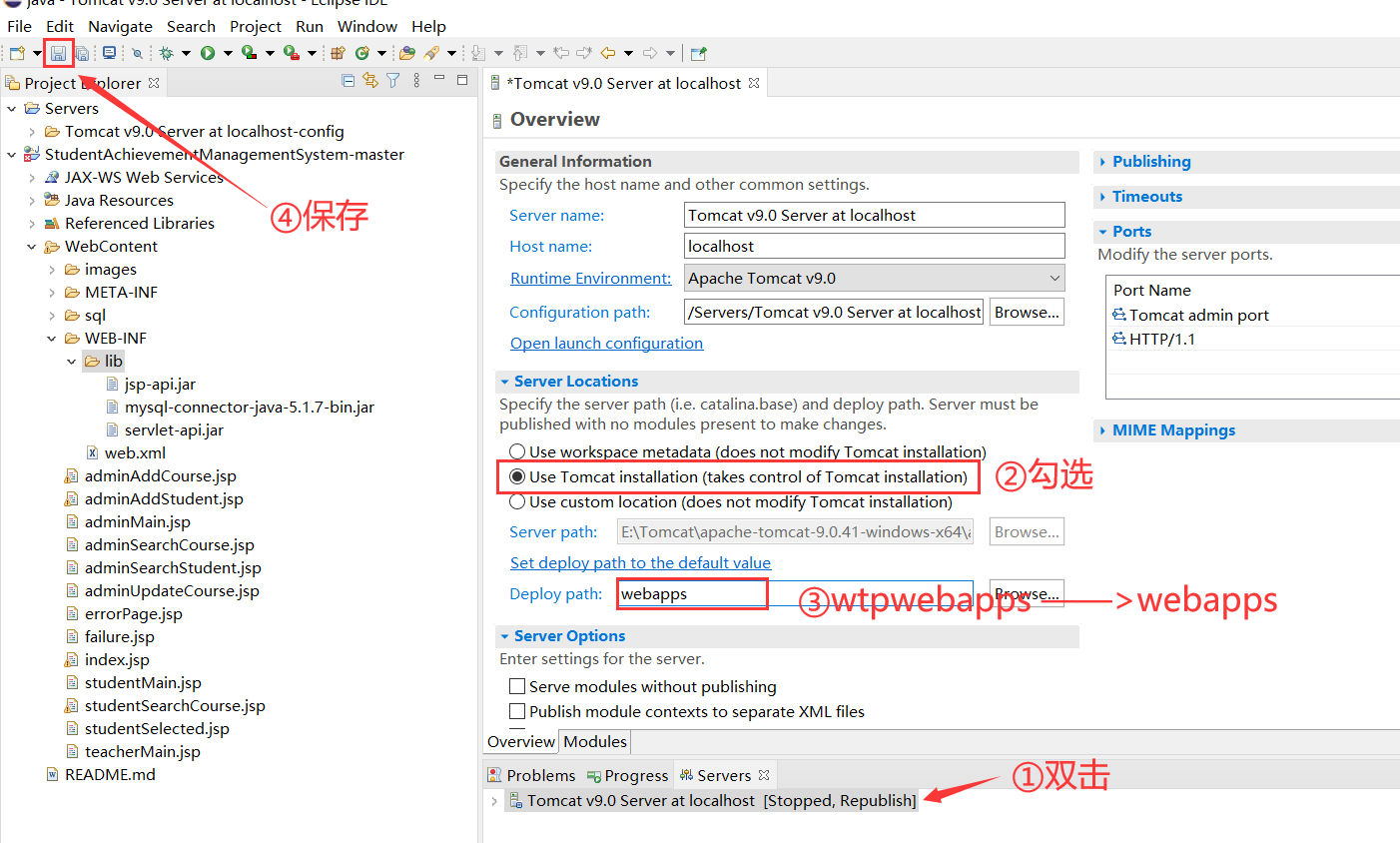
Task: Click the Back navigation arrow in toolbar
Action: (x=607, y=53)
